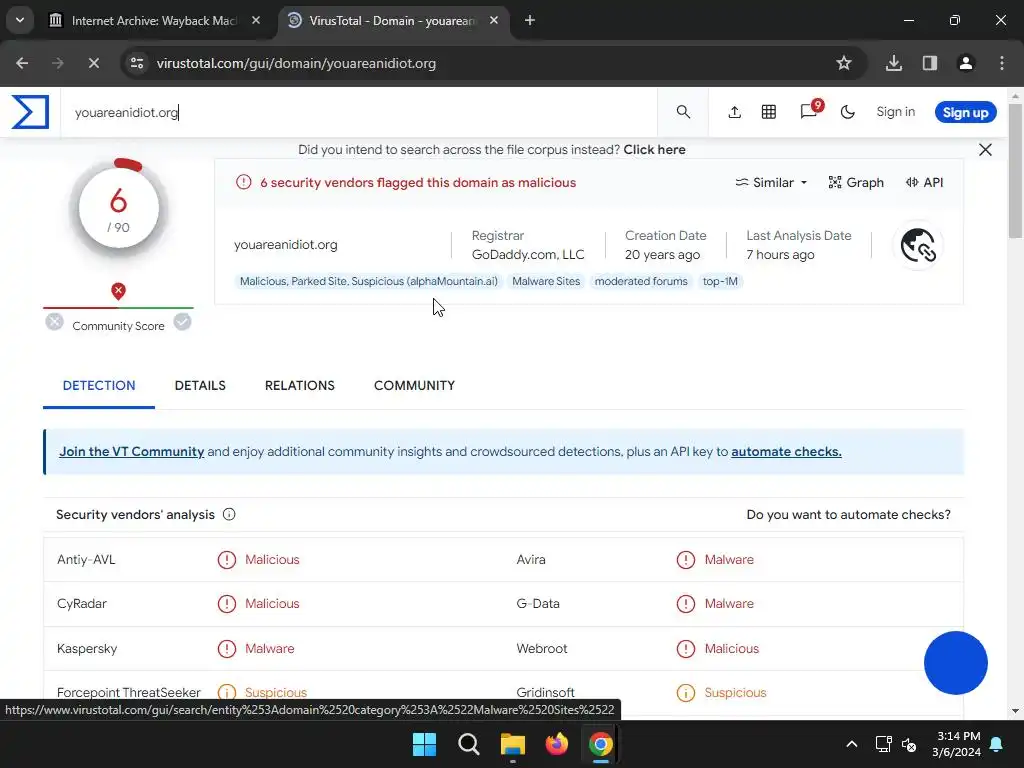
Task: Open the tab search dropdown arrow
Action: point(20,20)
